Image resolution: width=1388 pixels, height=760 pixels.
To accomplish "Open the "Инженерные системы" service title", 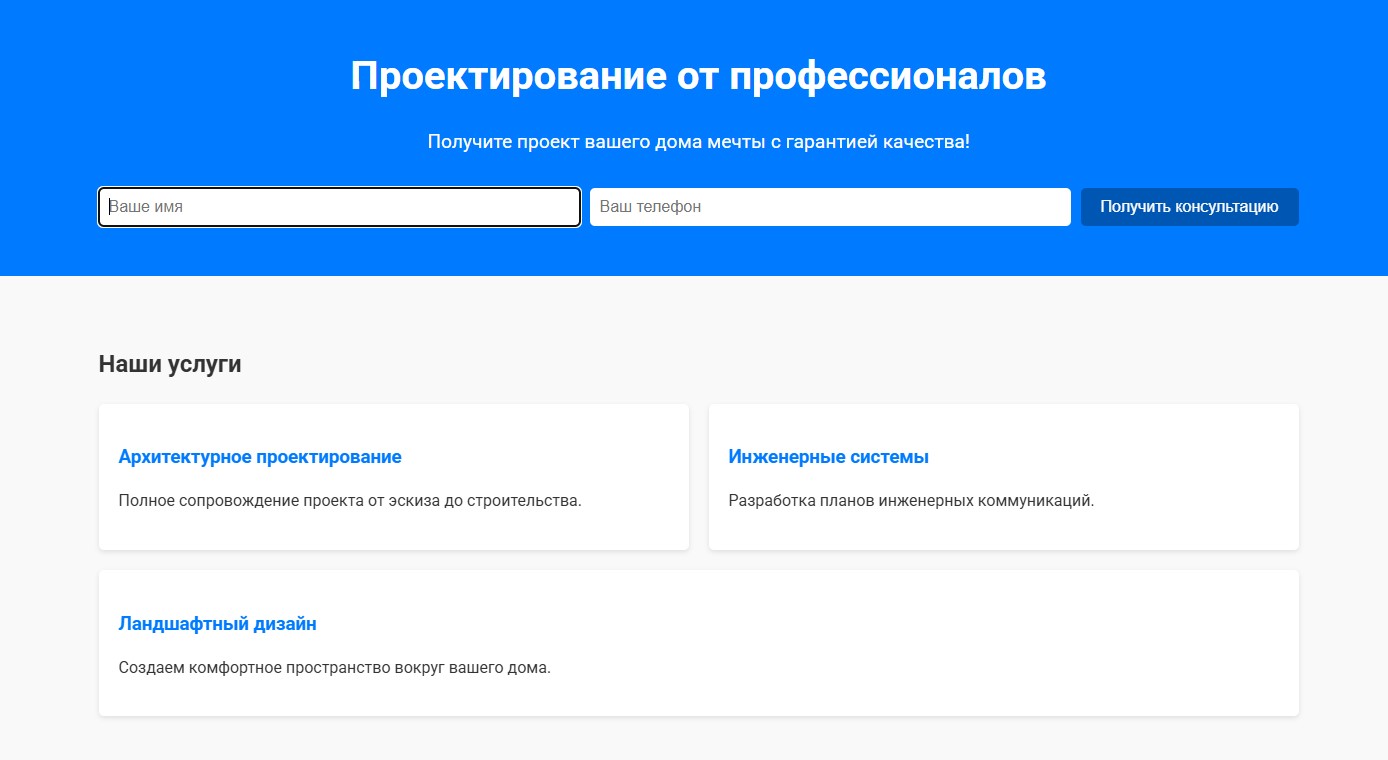I will [828, 457].
